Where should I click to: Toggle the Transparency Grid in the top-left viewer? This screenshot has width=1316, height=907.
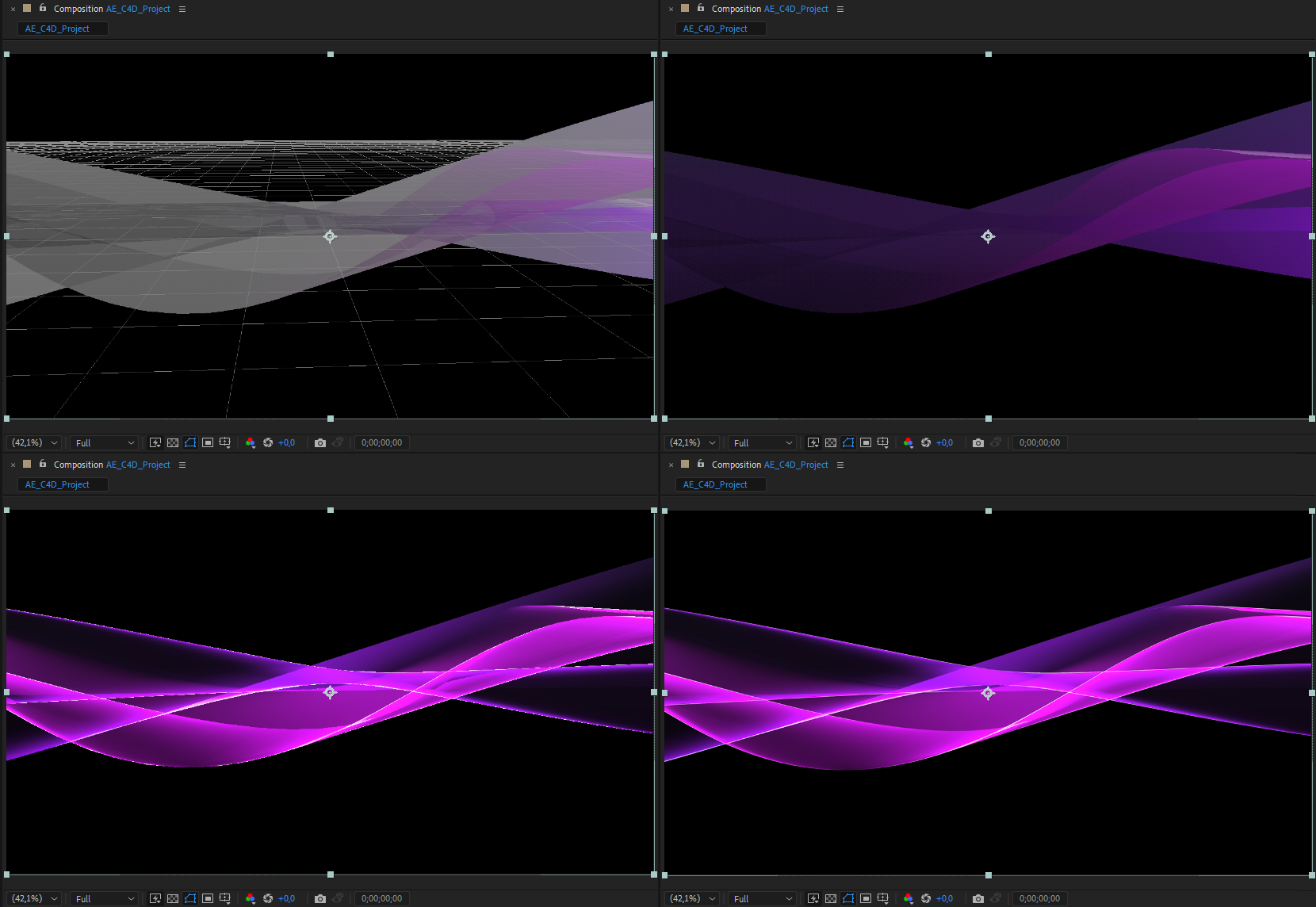[x=173, y=442]
